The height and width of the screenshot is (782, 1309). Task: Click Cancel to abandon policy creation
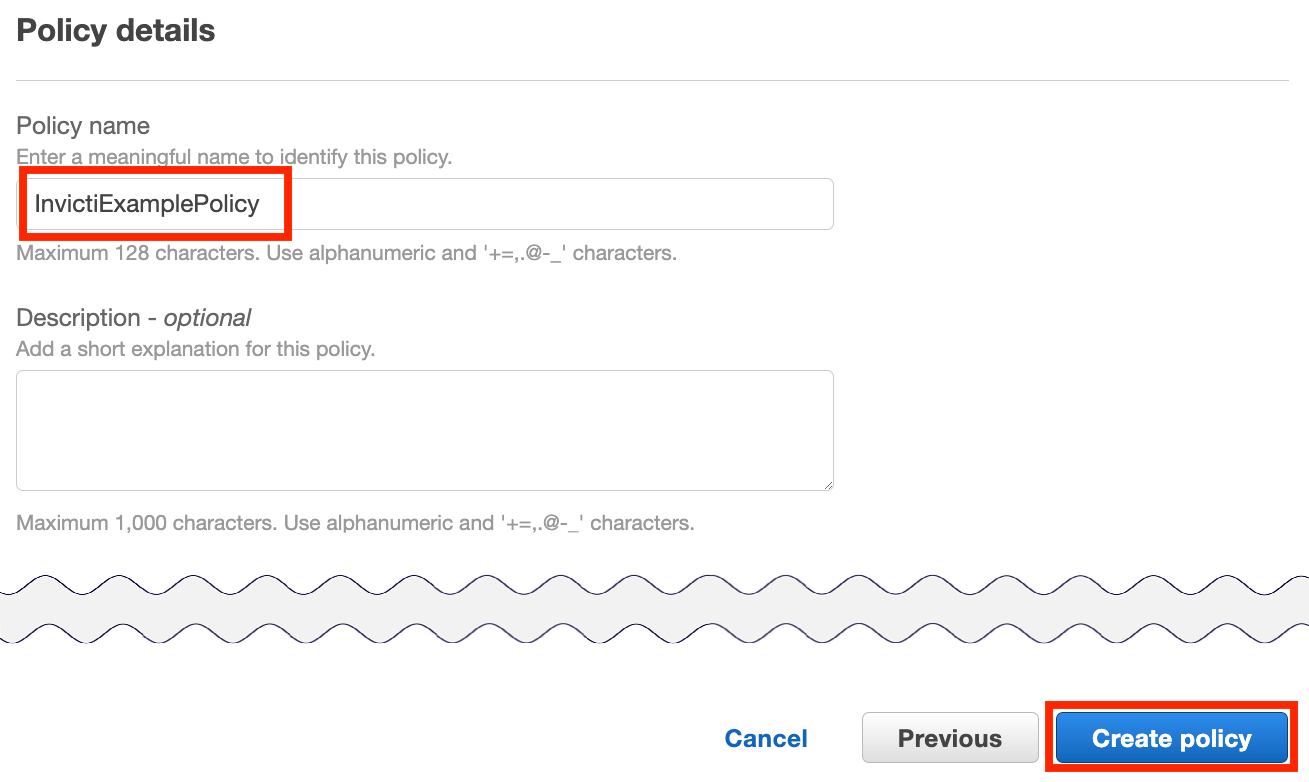tap(766, 737)
